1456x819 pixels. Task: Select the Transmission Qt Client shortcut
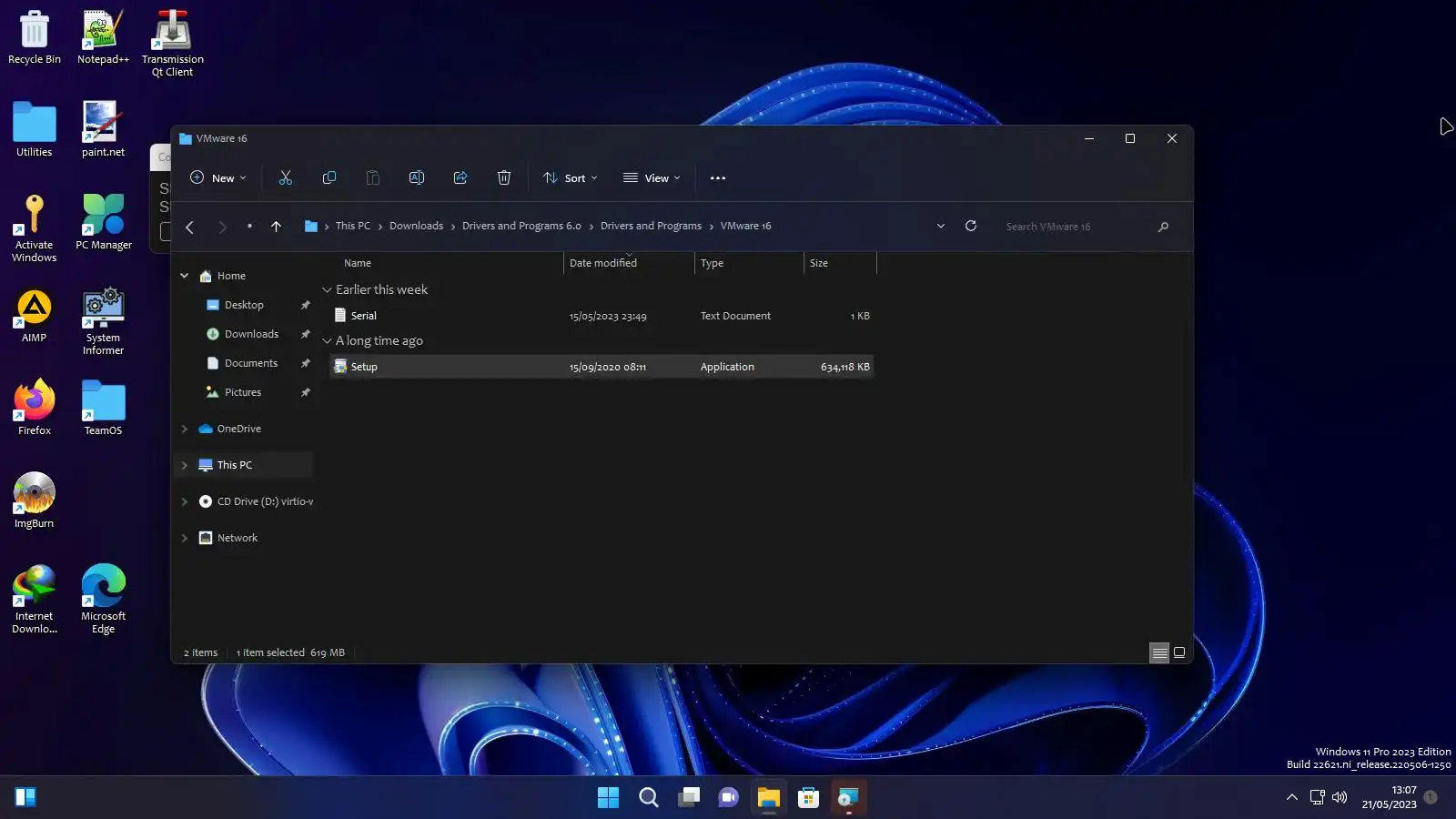click(x=172, y=44)
